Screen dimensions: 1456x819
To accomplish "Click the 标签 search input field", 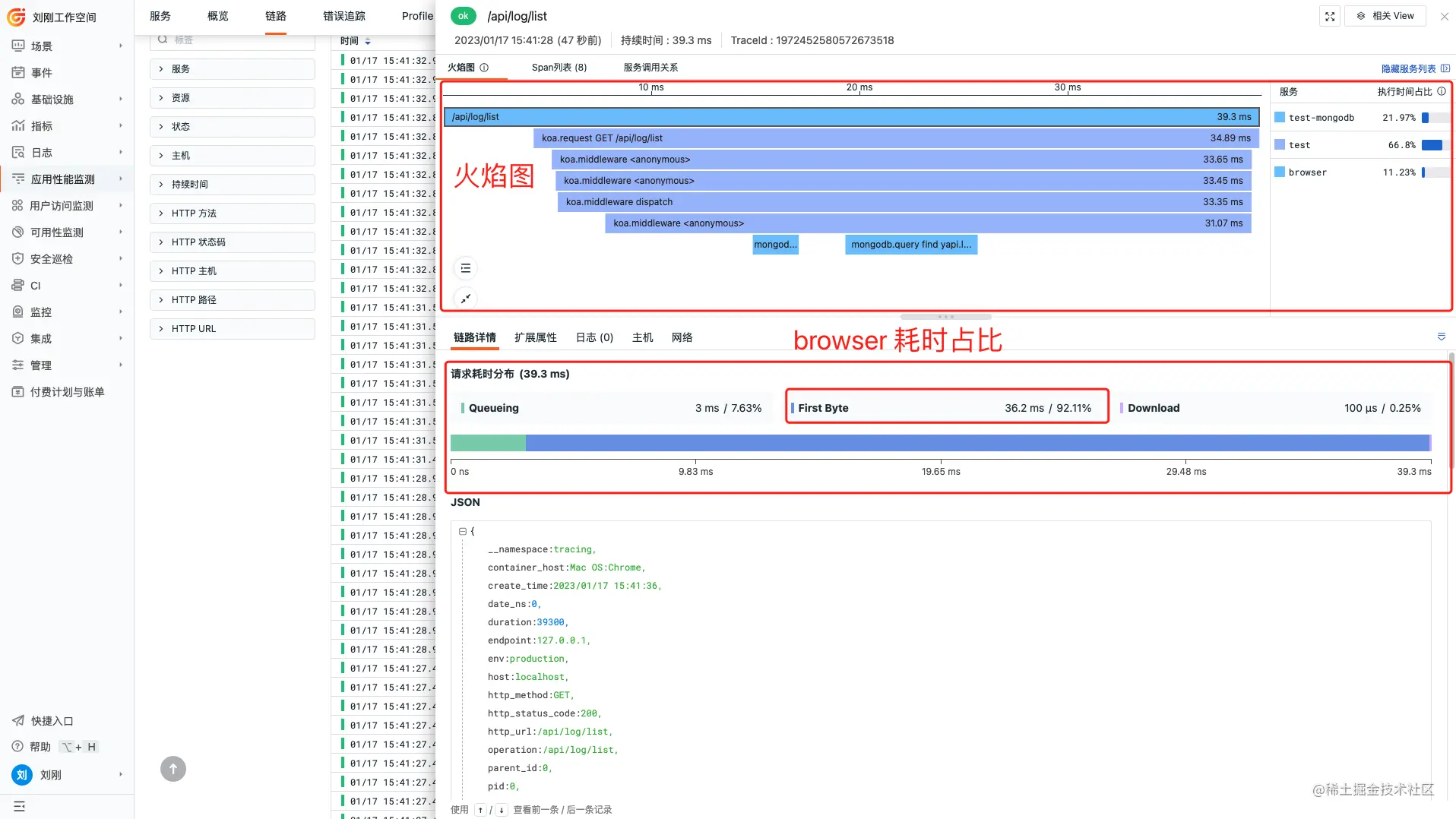I will [x=233, y=40].
